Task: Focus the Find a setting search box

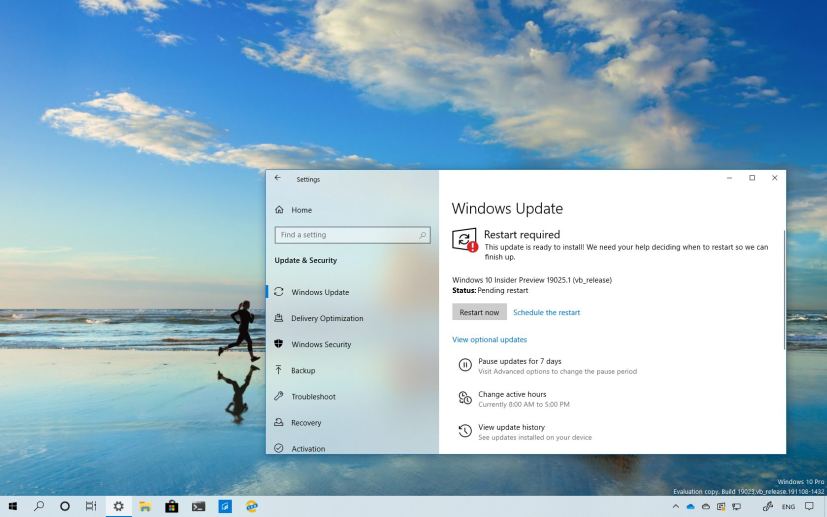Action: (352, 235)
